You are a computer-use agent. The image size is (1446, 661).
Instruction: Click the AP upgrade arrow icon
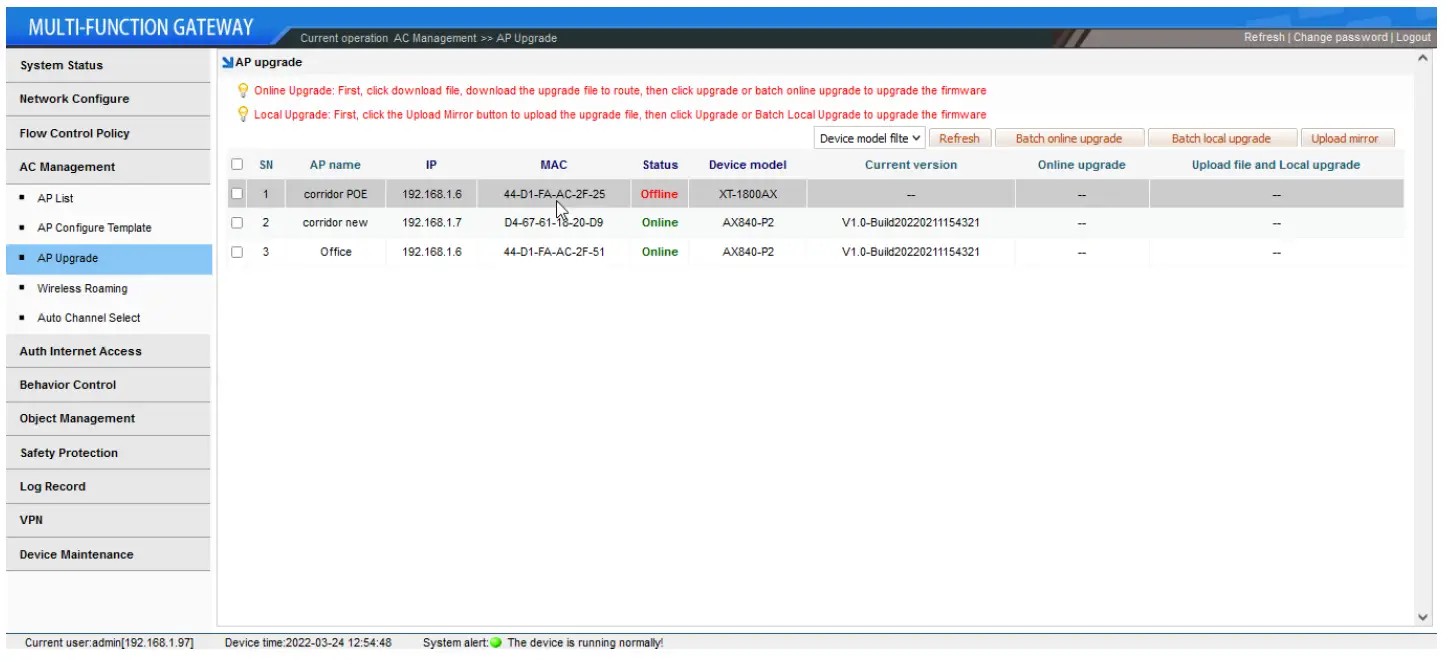228,63
